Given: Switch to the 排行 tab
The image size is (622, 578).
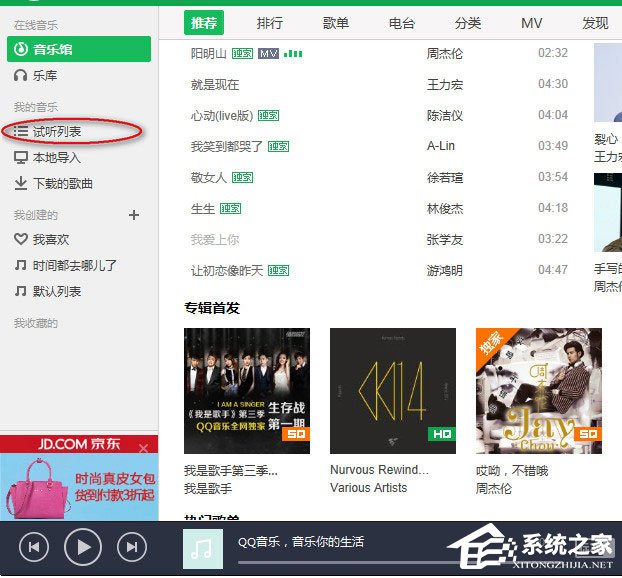Looking at the screenshot, I should (270, 23).
